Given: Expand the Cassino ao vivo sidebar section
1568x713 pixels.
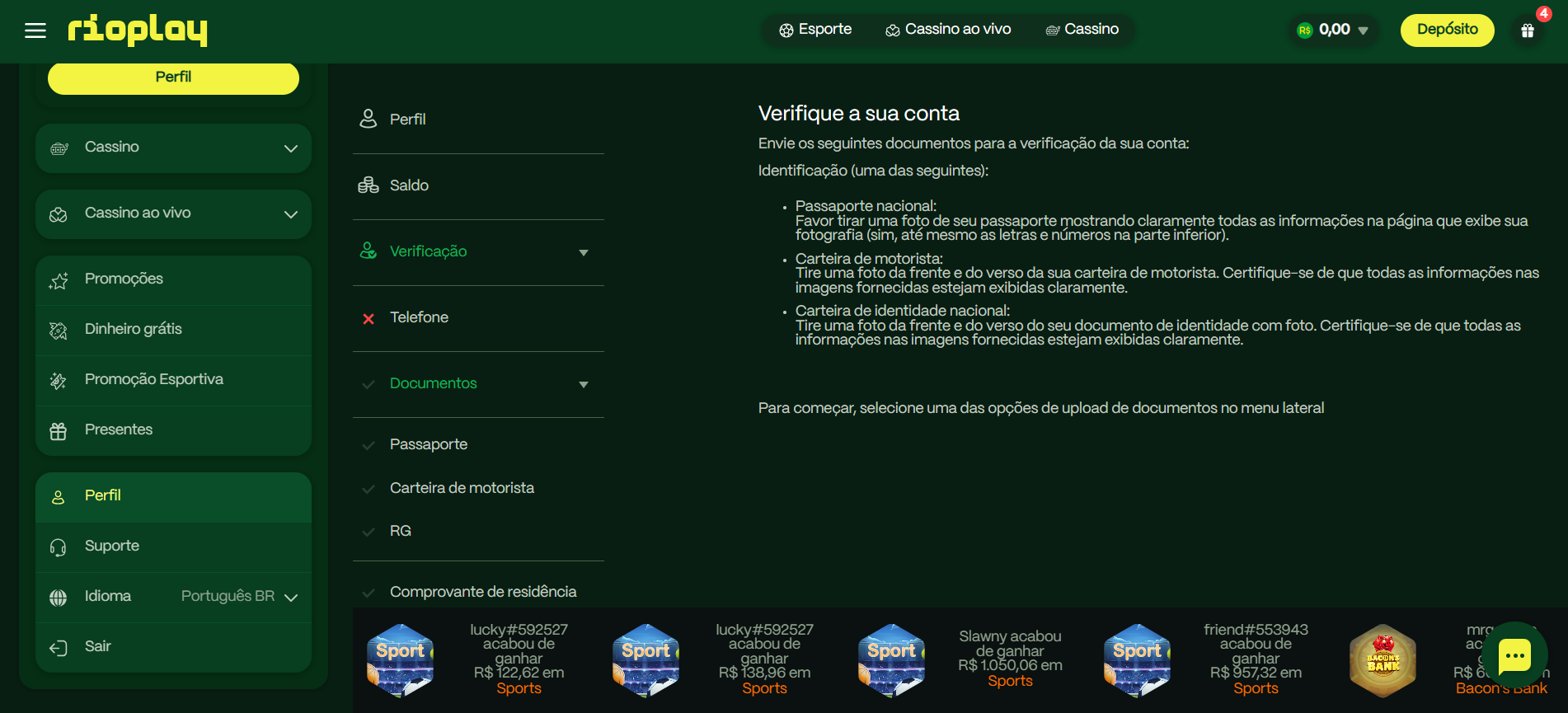Looking at the screenshot, I should tap(173, 213).
